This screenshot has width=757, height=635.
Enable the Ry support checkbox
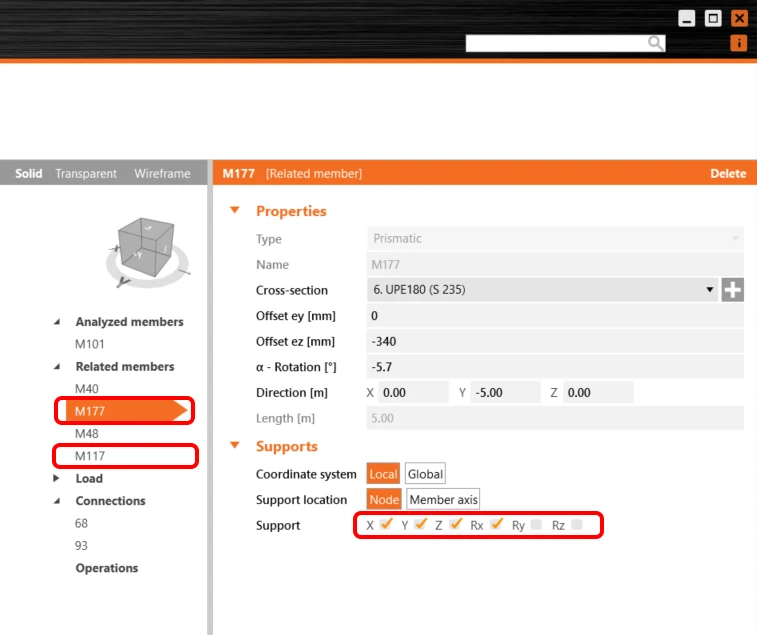(x=536, y=524)
